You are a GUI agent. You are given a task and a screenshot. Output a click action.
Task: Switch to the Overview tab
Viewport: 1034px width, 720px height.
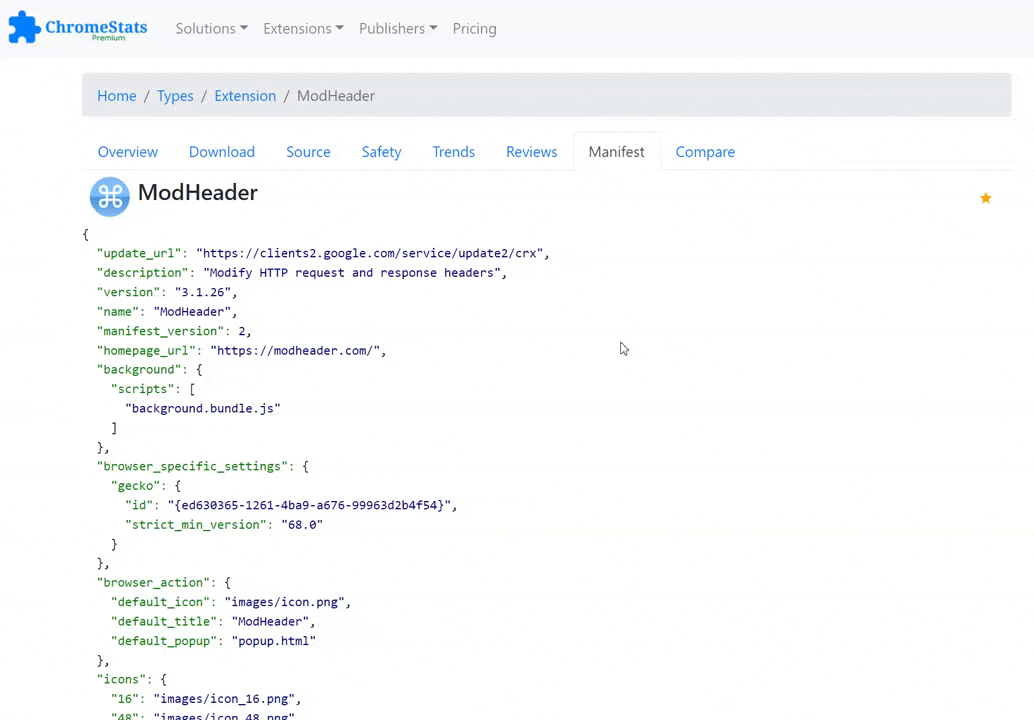128,152
